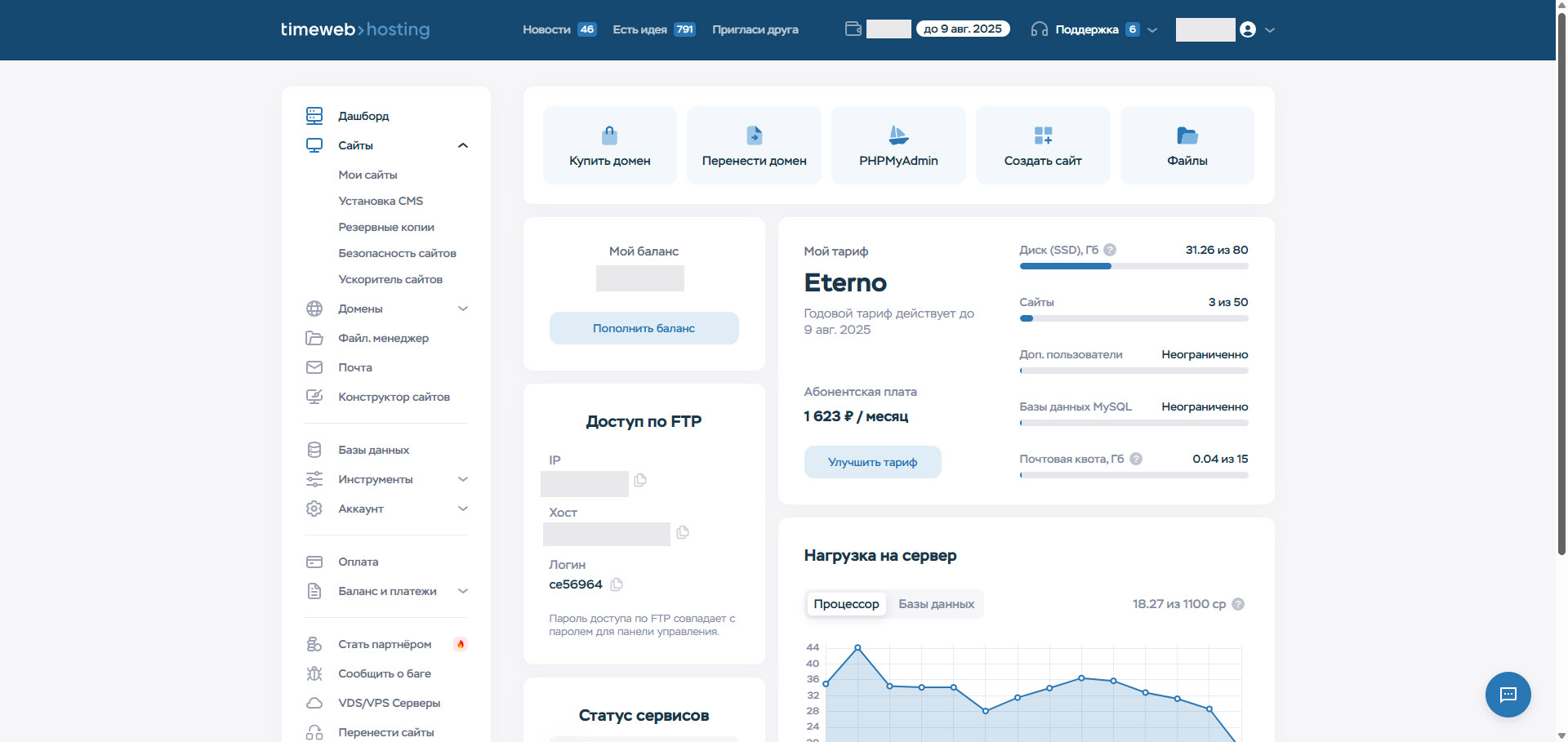Copy the FTP host value
1568x742 pixels.
point(683,532)
